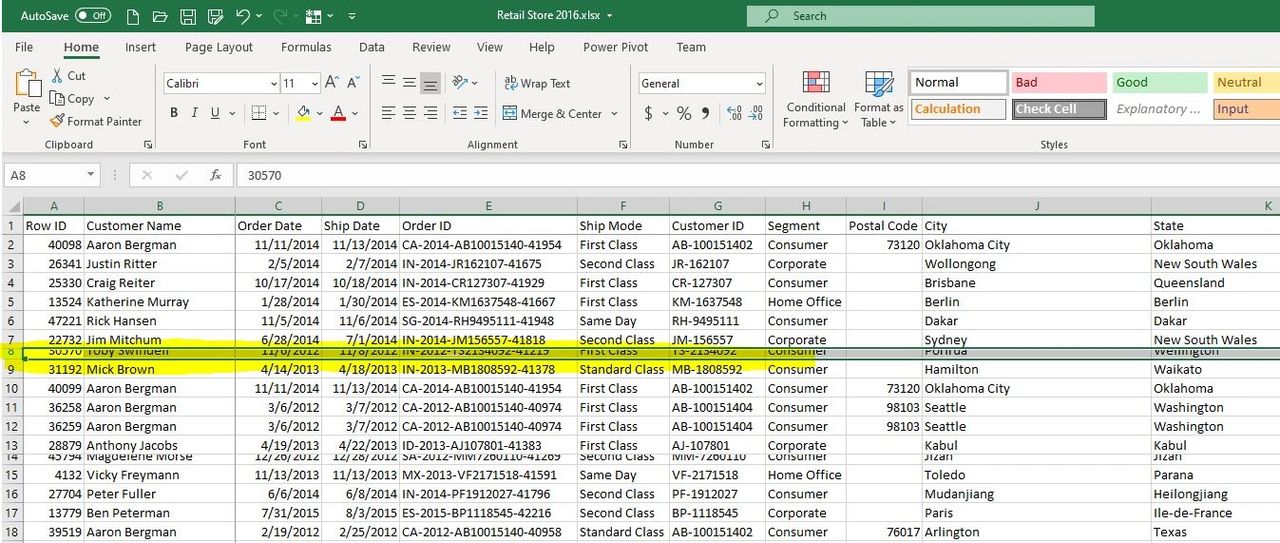1280x543 pixels.
Task: Click the Undo arrow icon
Action: click(242, 16)
